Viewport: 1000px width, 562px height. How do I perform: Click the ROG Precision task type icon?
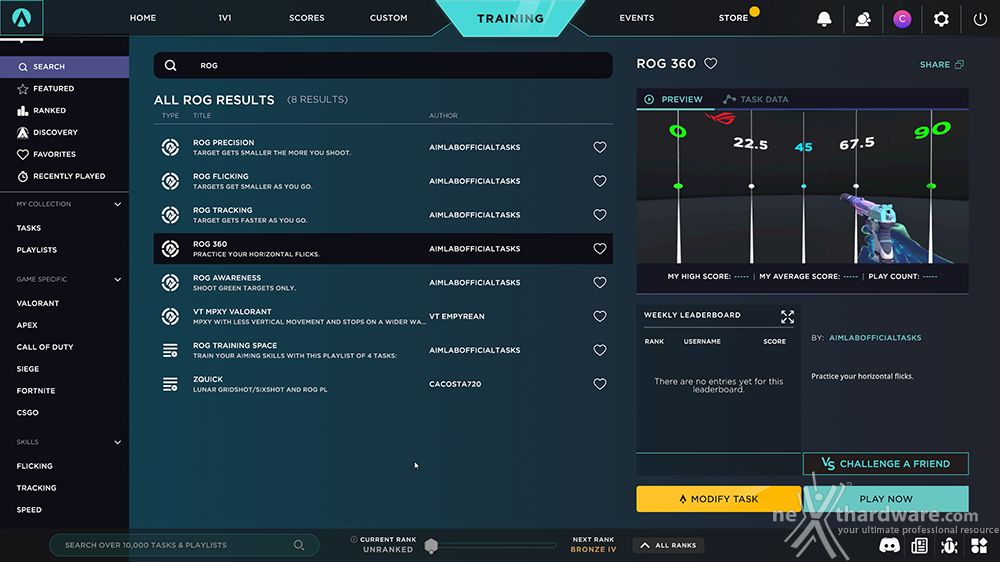tap(170, 147)
